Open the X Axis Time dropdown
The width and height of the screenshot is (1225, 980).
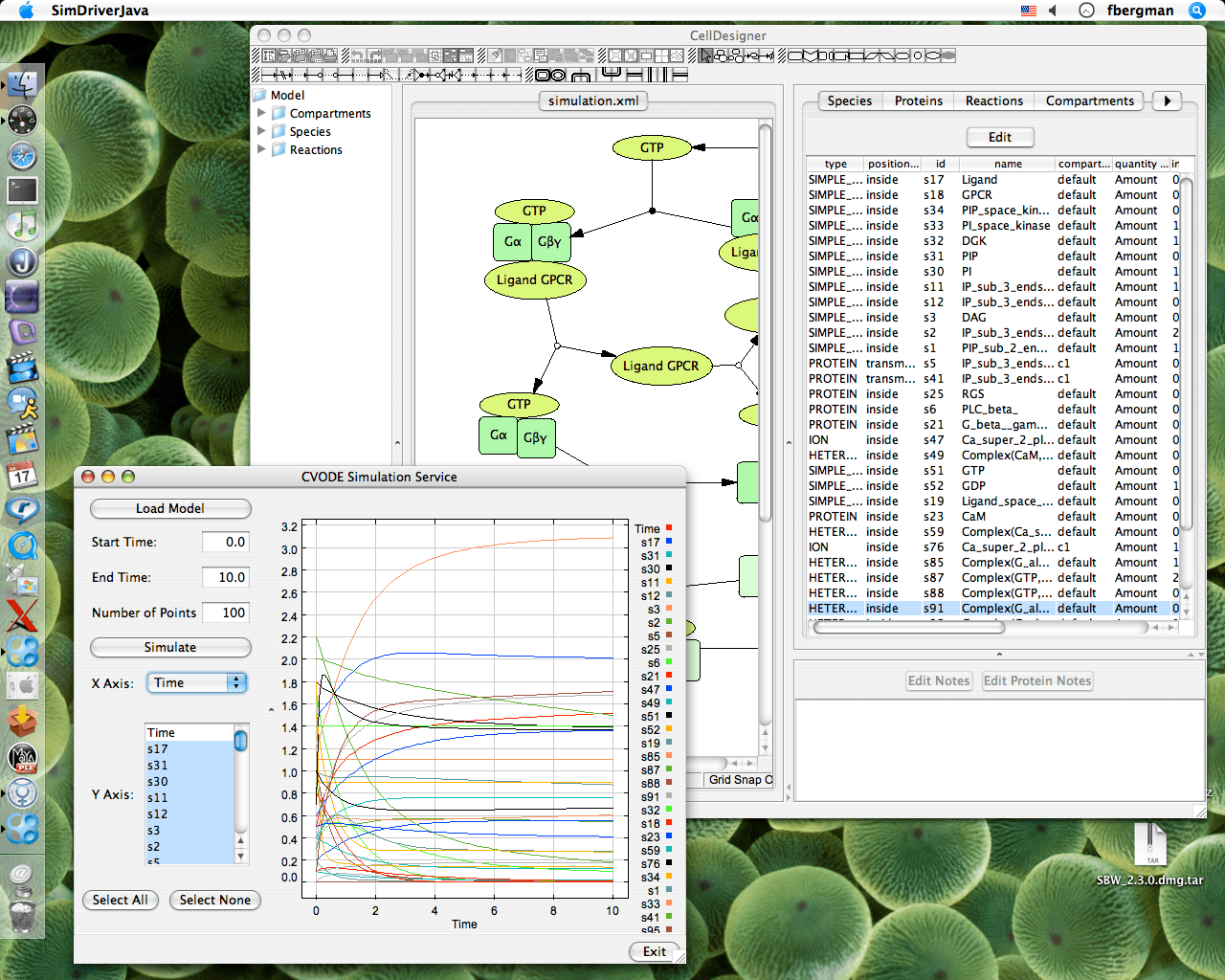[196, 682]
